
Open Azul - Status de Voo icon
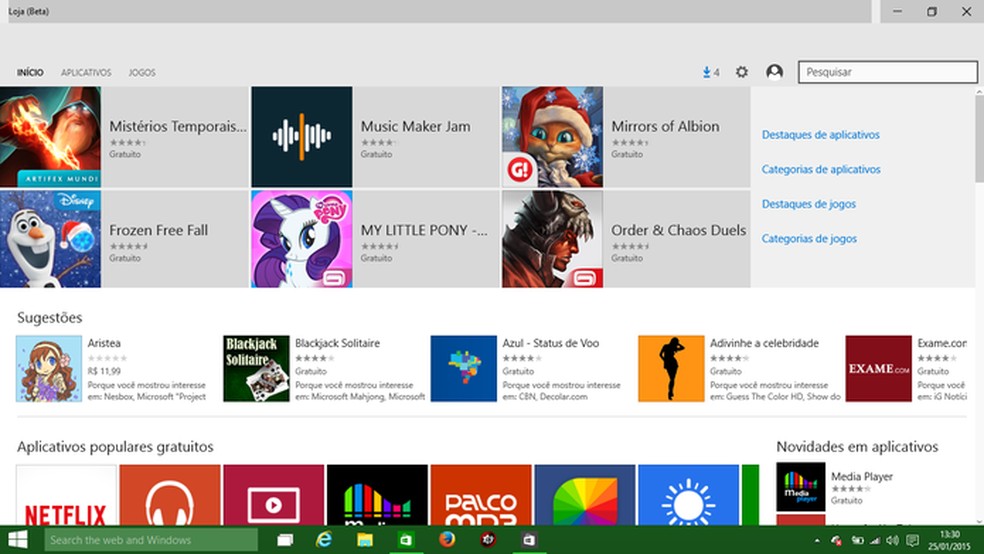[x=464, y=368]
